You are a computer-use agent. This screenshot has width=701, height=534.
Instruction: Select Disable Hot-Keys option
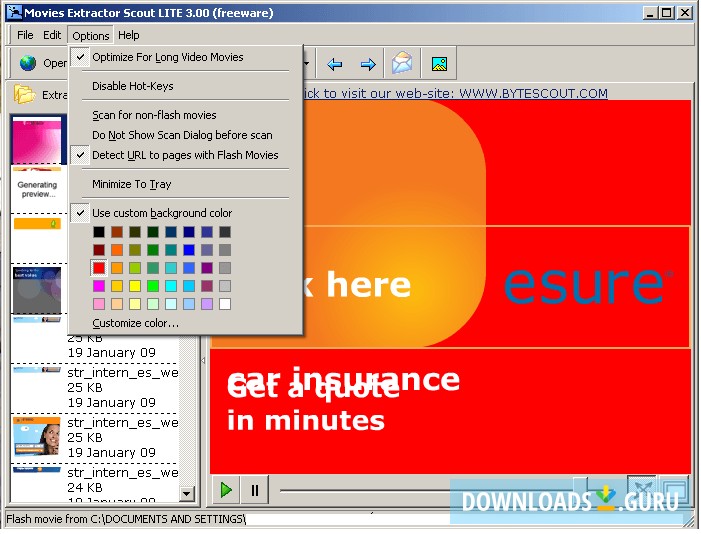click(186, 86)
